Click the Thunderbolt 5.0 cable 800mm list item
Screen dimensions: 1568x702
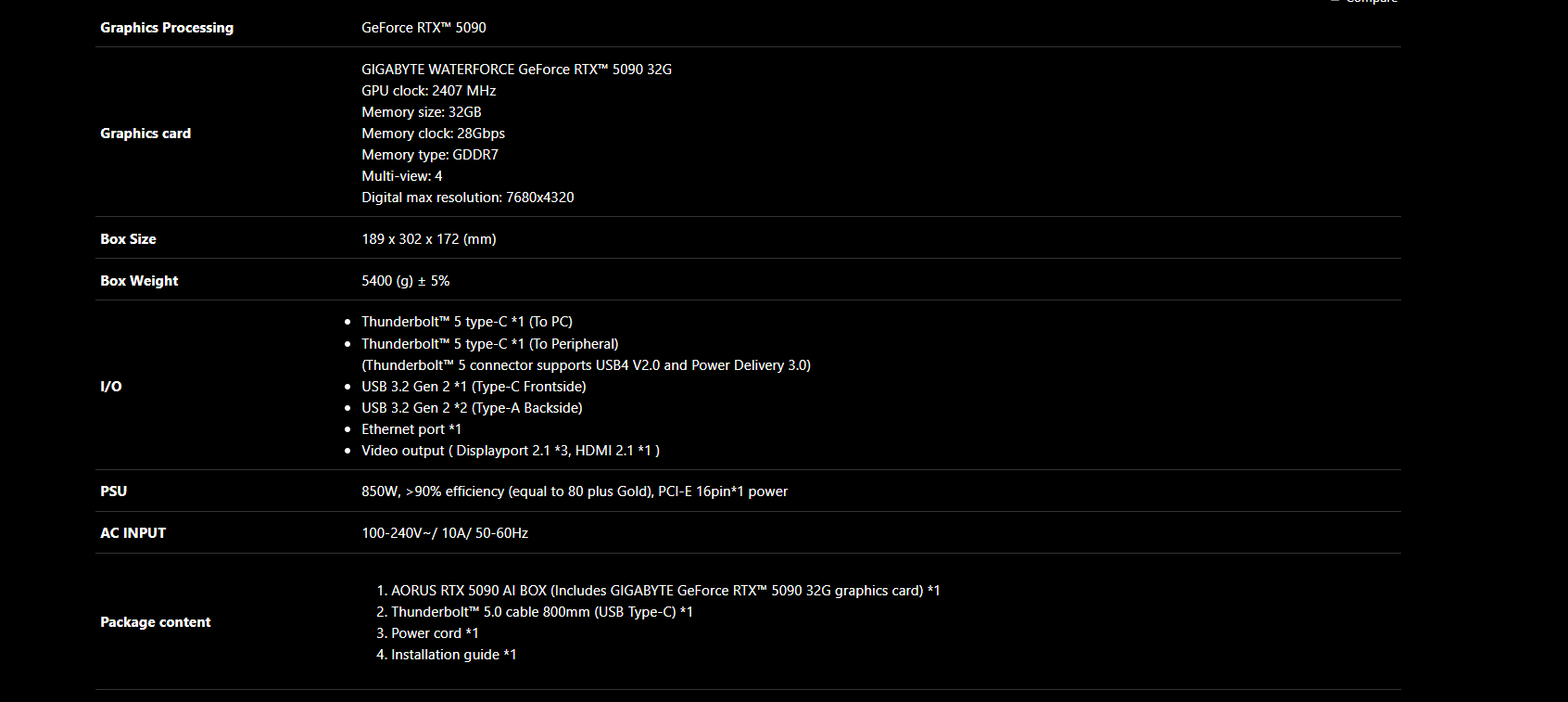point(541,612)
